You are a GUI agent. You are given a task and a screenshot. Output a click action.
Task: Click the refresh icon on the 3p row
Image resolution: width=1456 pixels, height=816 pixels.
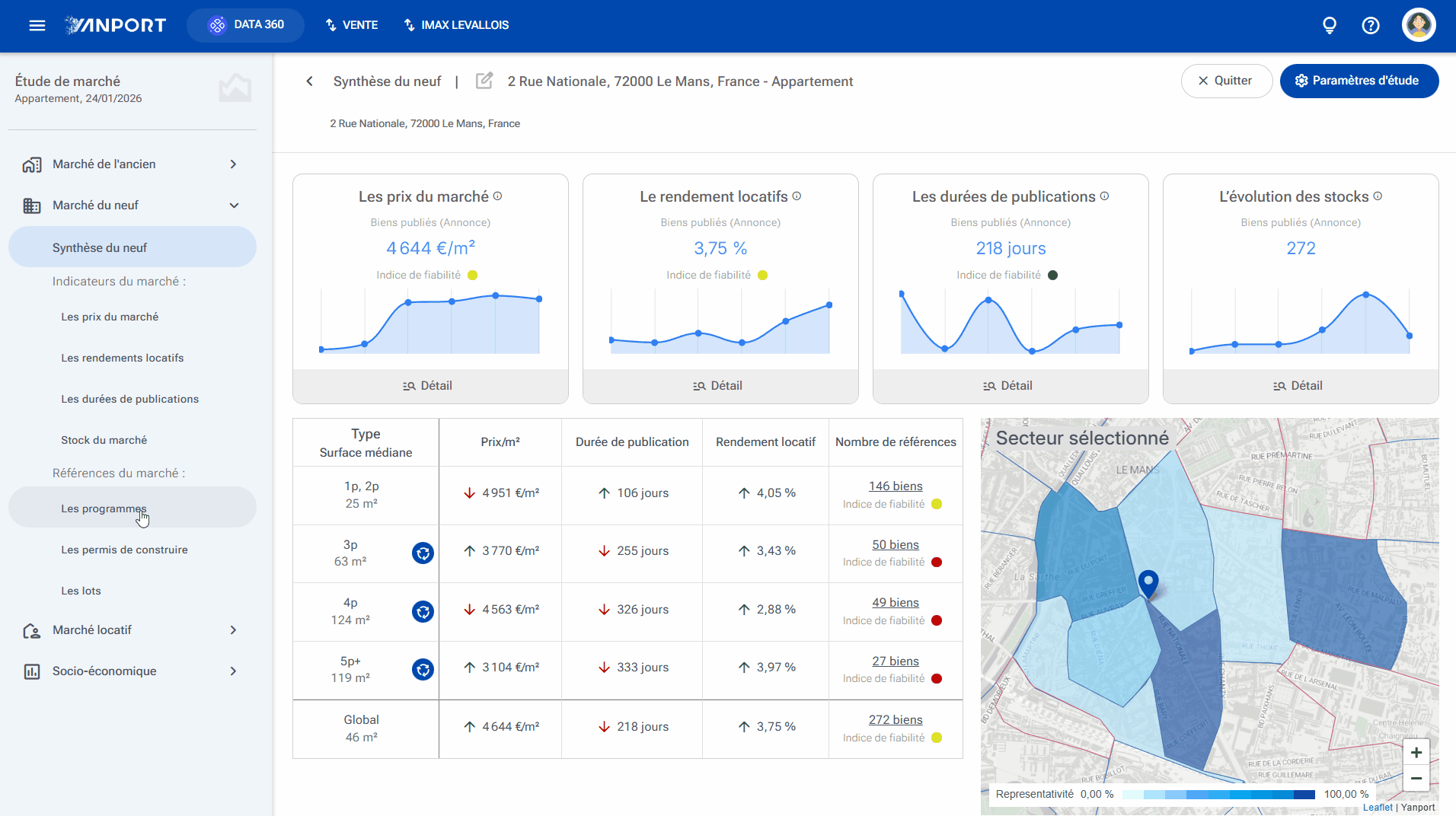[423, 553]
